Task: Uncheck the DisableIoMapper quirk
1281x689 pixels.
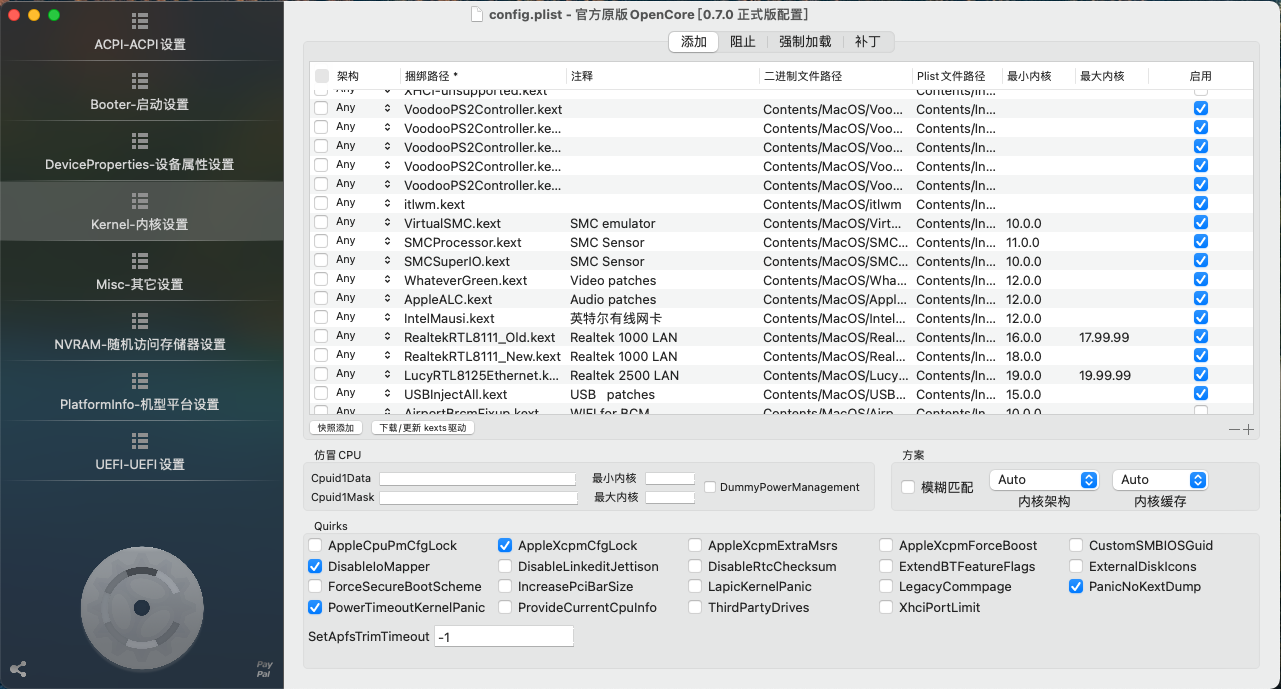Action: 315,566
